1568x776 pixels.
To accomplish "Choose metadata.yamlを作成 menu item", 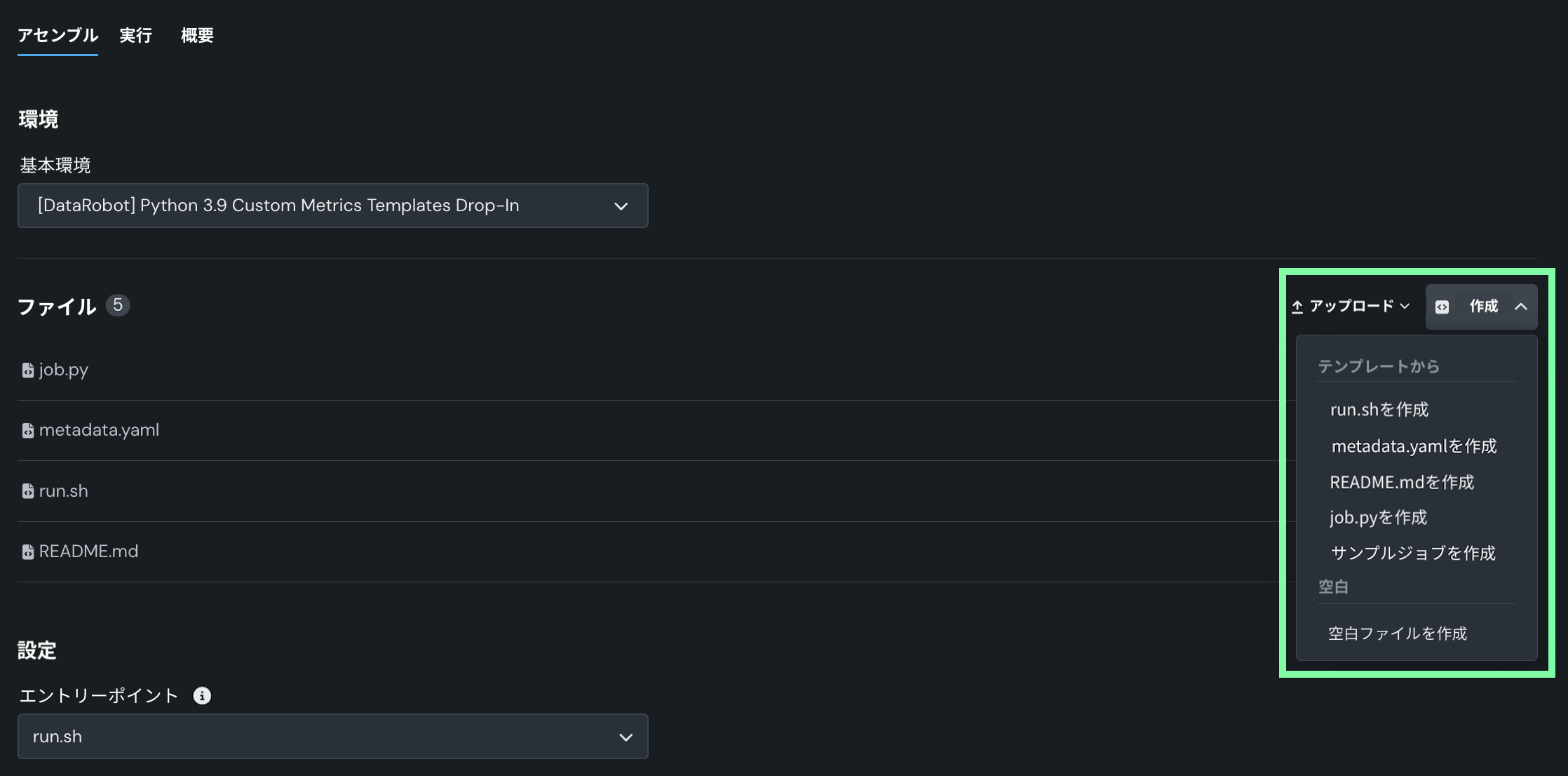I will [x=1414, y=446].
